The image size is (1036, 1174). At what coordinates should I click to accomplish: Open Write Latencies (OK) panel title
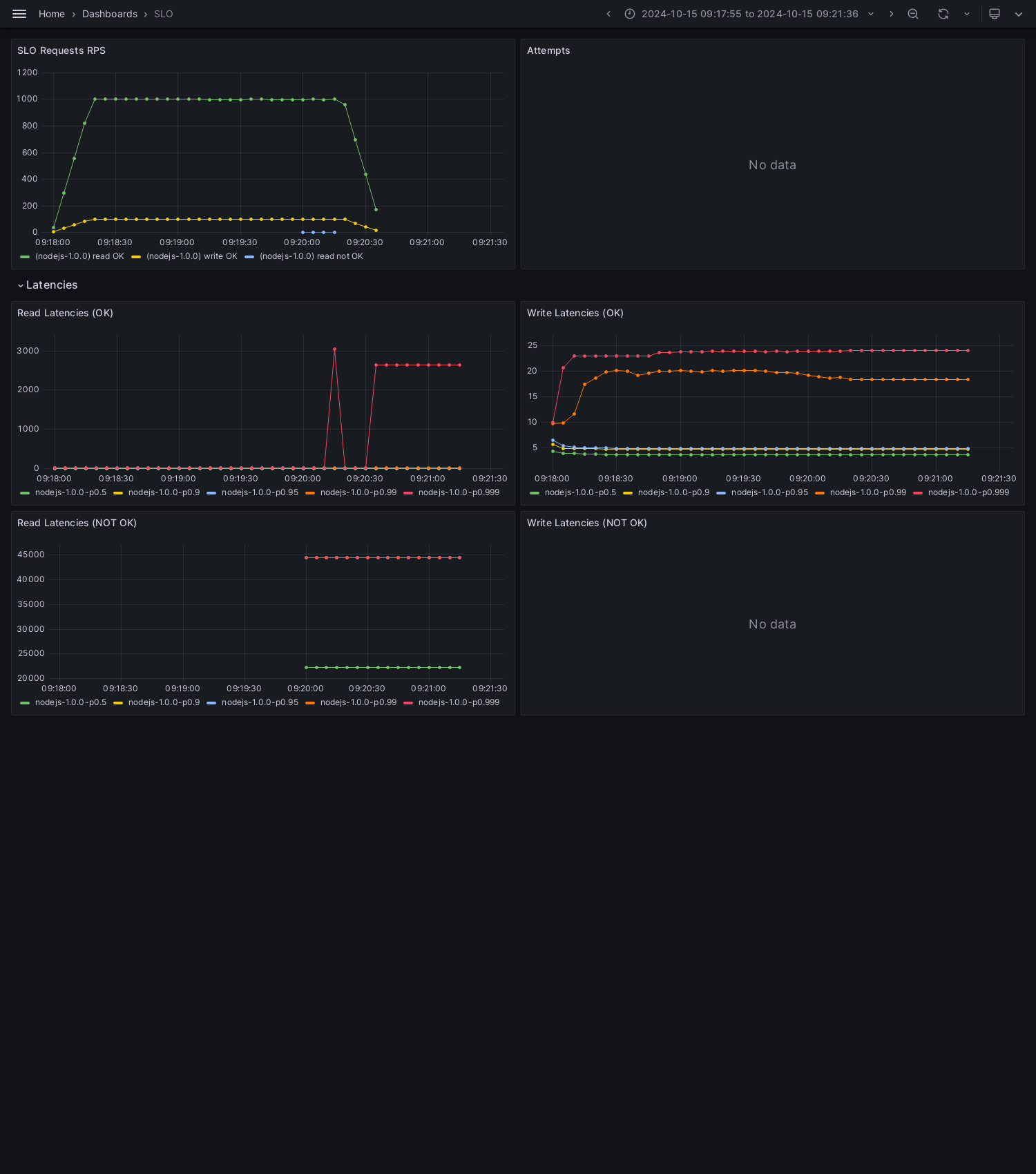(x=575, y=313)
